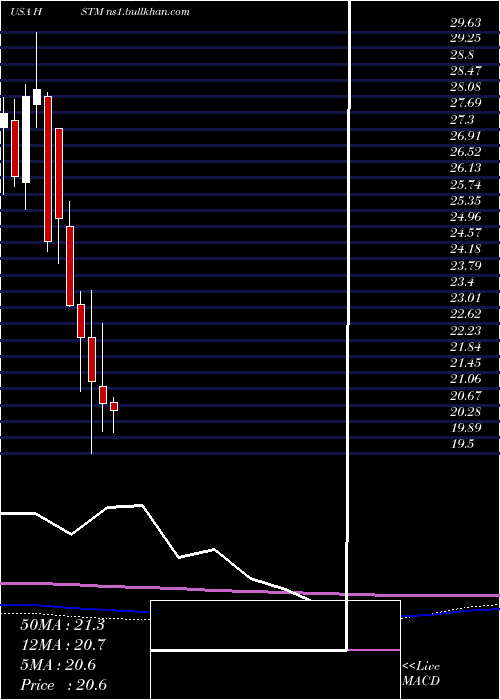The image size is (500, 700).
Task: Click the 26.13 price axis label
Action: tap(465, 168)
